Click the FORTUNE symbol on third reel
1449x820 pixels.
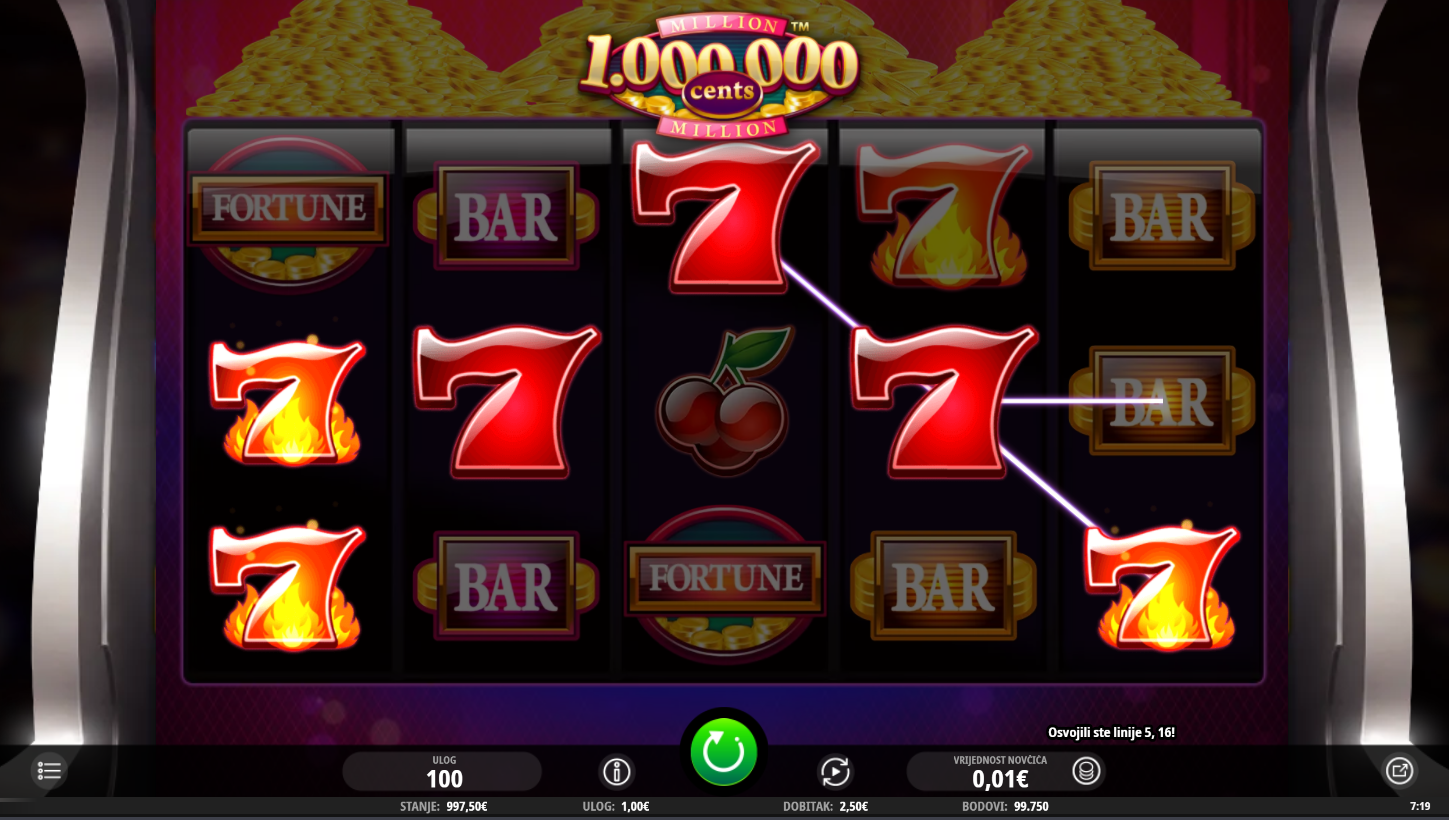pyautogui.click(x=724, y=578)
